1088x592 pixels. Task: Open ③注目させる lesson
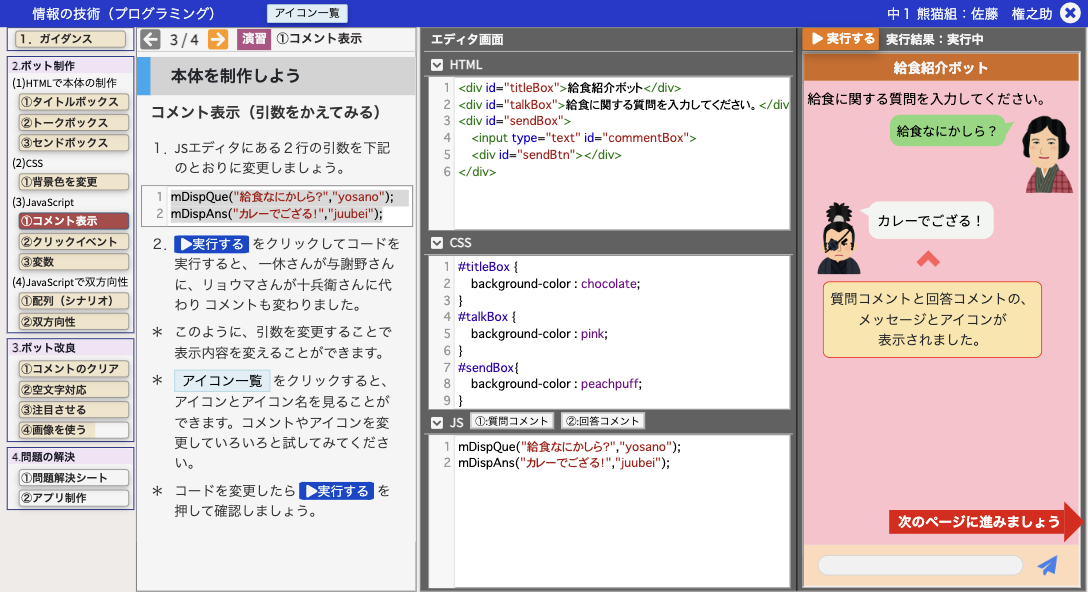pyautogui.click(x=74, y=409)
